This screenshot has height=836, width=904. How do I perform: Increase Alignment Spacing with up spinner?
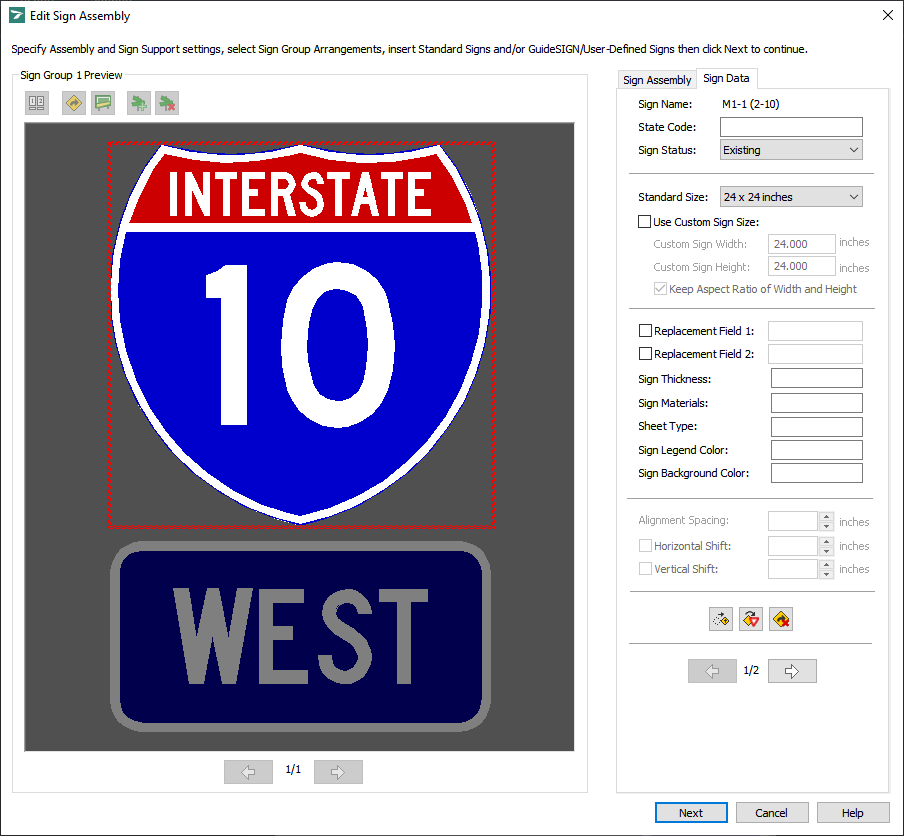(x=826, y=517)
